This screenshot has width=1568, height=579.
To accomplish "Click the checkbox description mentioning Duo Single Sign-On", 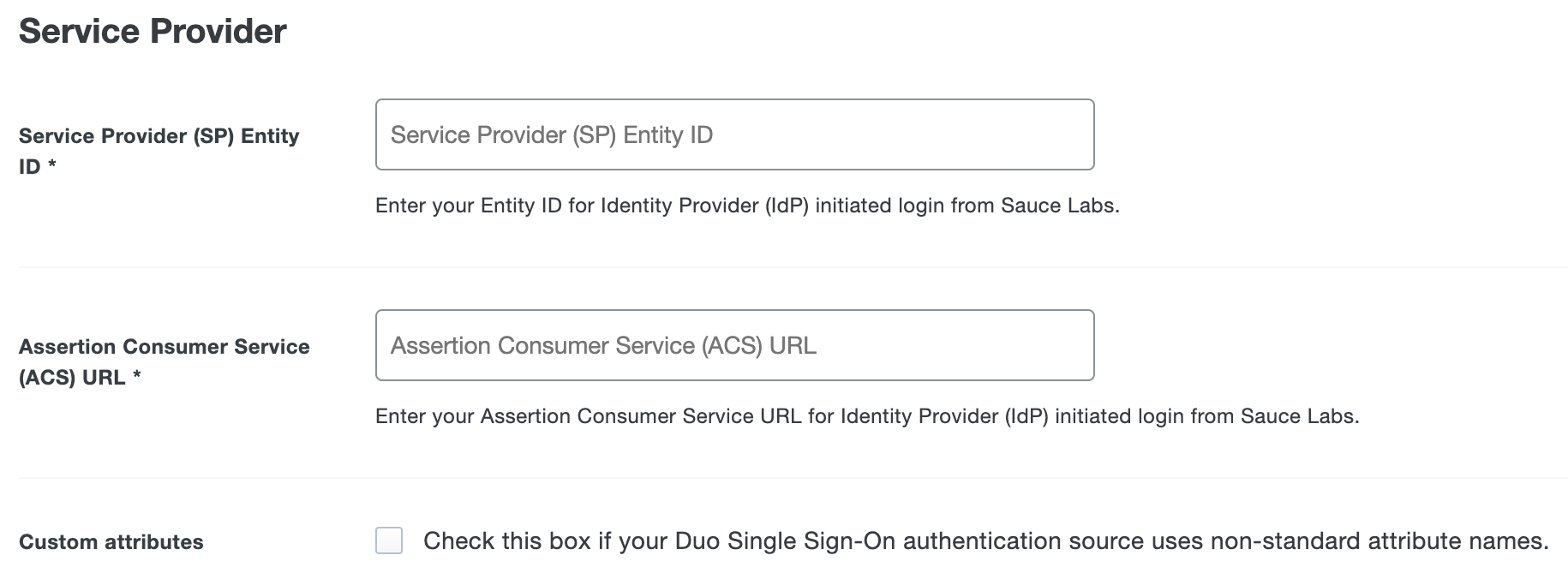I will coord(985,540).
